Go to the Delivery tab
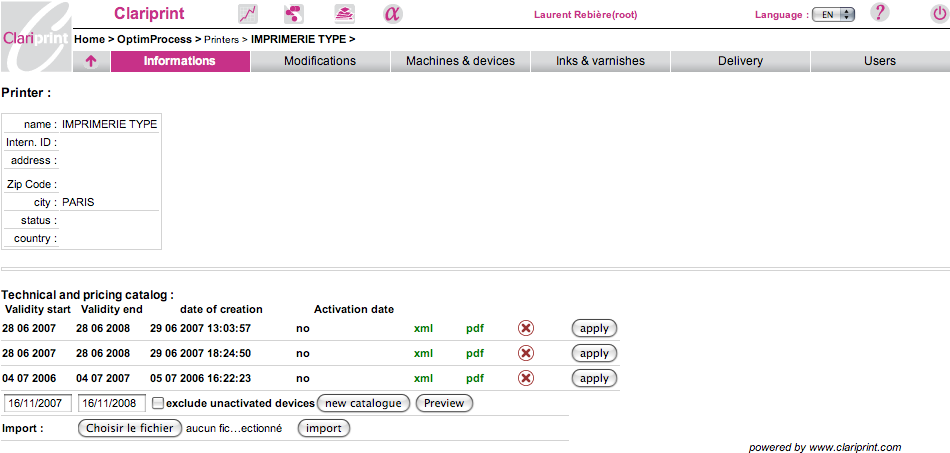This screenshot has width=950, height=453. (740, 61)
